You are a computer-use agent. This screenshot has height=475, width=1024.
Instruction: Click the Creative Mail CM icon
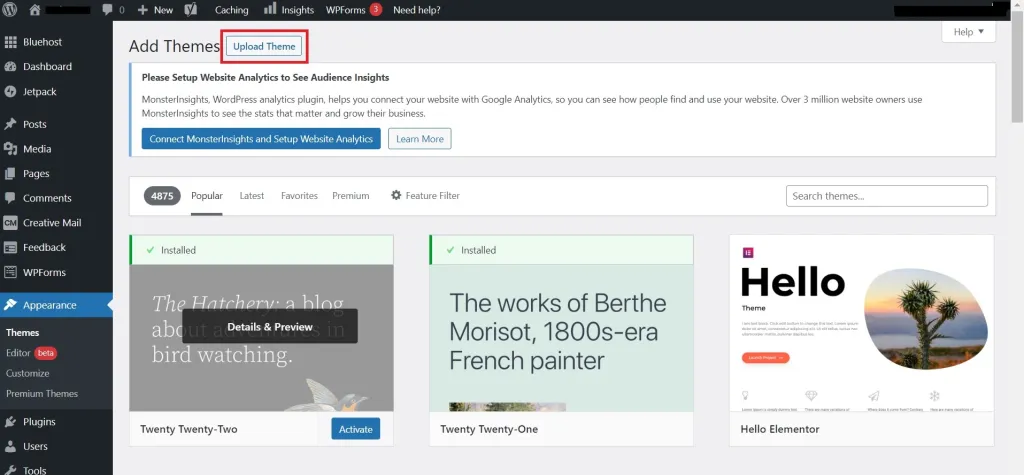[10, 223]
